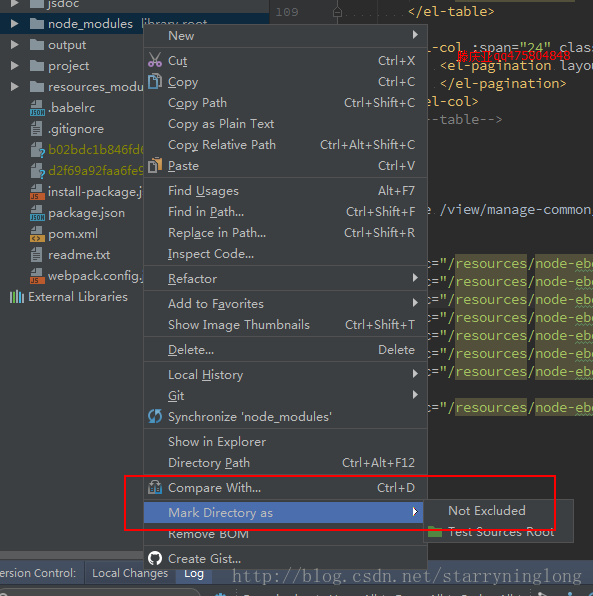Click the Test Sources Root green folder icon
The width and height of the screenshot is (593, 596).
[435, 531]
